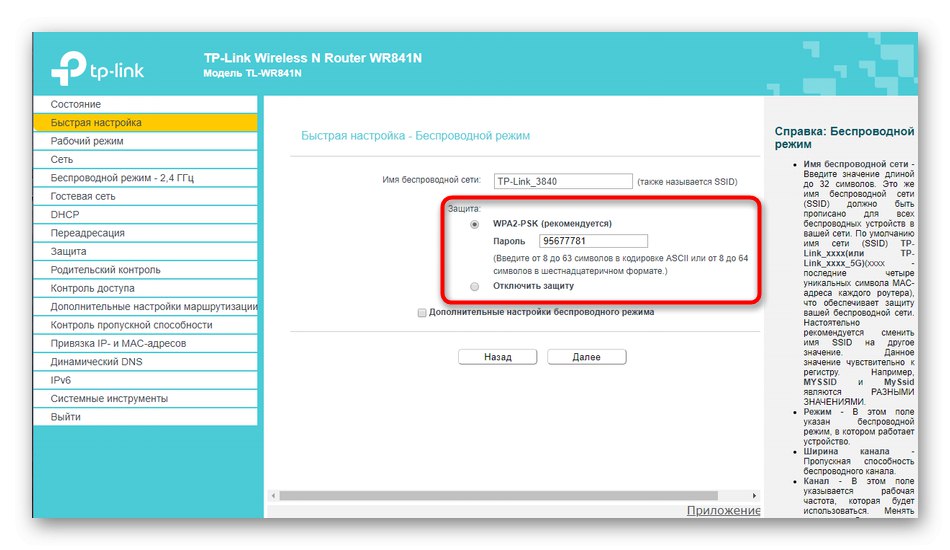Open Системные инструменты section
This screenshot has width=950, height=550.
[x=145, y=399]
